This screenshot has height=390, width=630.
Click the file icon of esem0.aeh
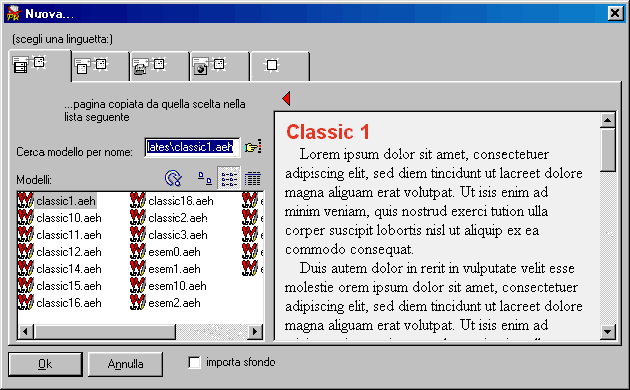137,252
